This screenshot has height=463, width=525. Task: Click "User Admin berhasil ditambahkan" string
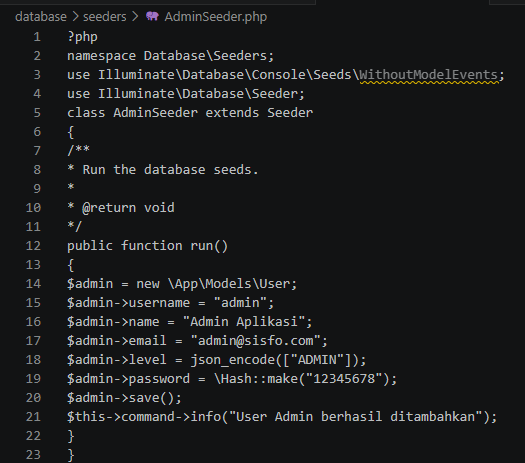point(356,417)
